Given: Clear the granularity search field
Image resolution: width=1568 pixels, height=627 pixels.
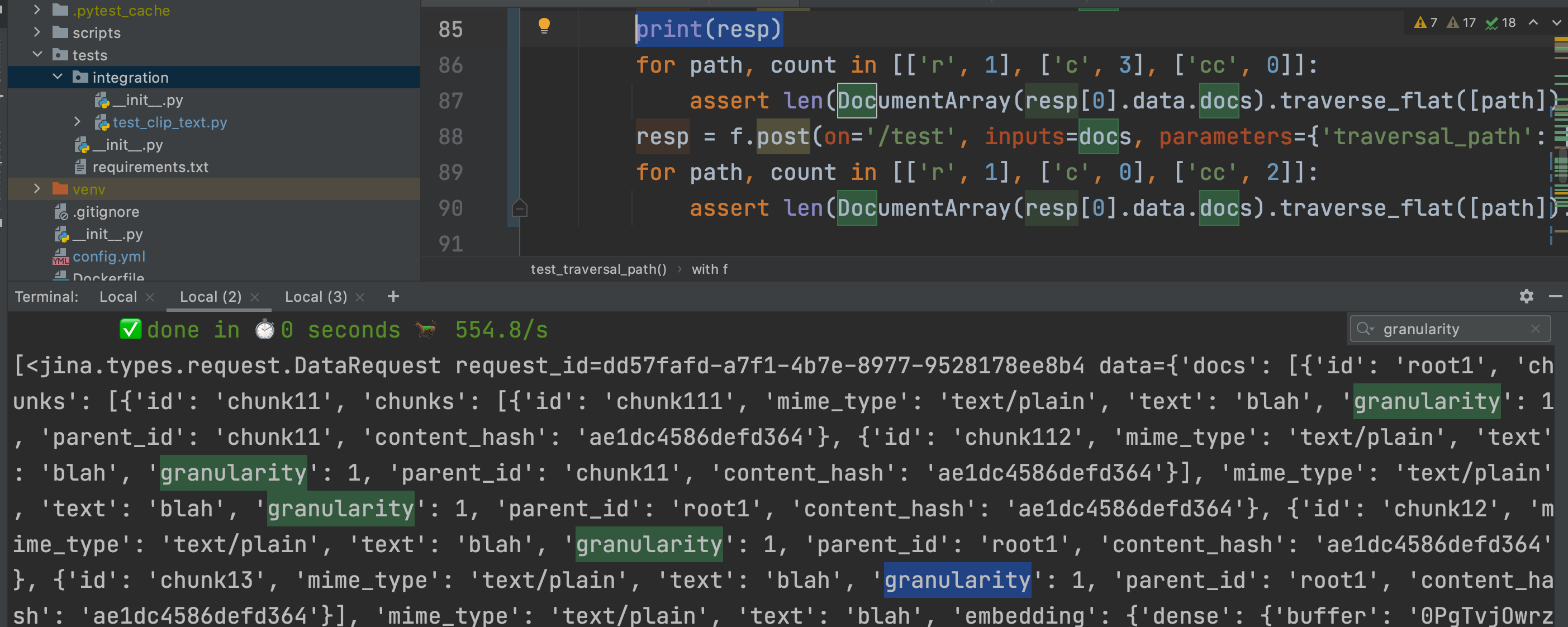Looking at the screenshot, I should [1535, 329].
